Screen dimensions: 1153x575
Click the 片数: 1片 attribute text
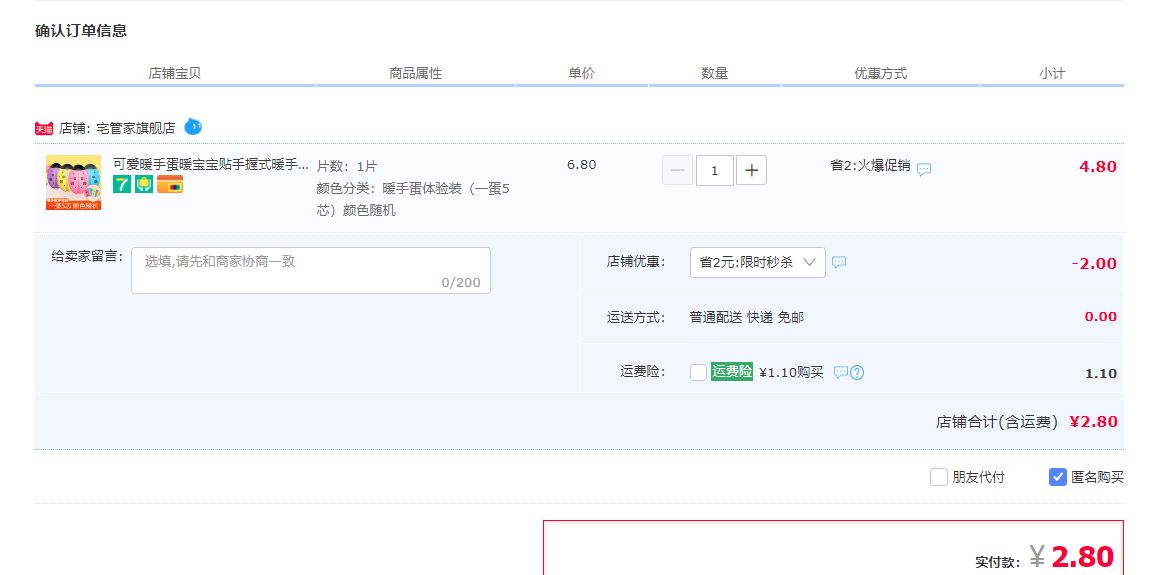[347, 166]
